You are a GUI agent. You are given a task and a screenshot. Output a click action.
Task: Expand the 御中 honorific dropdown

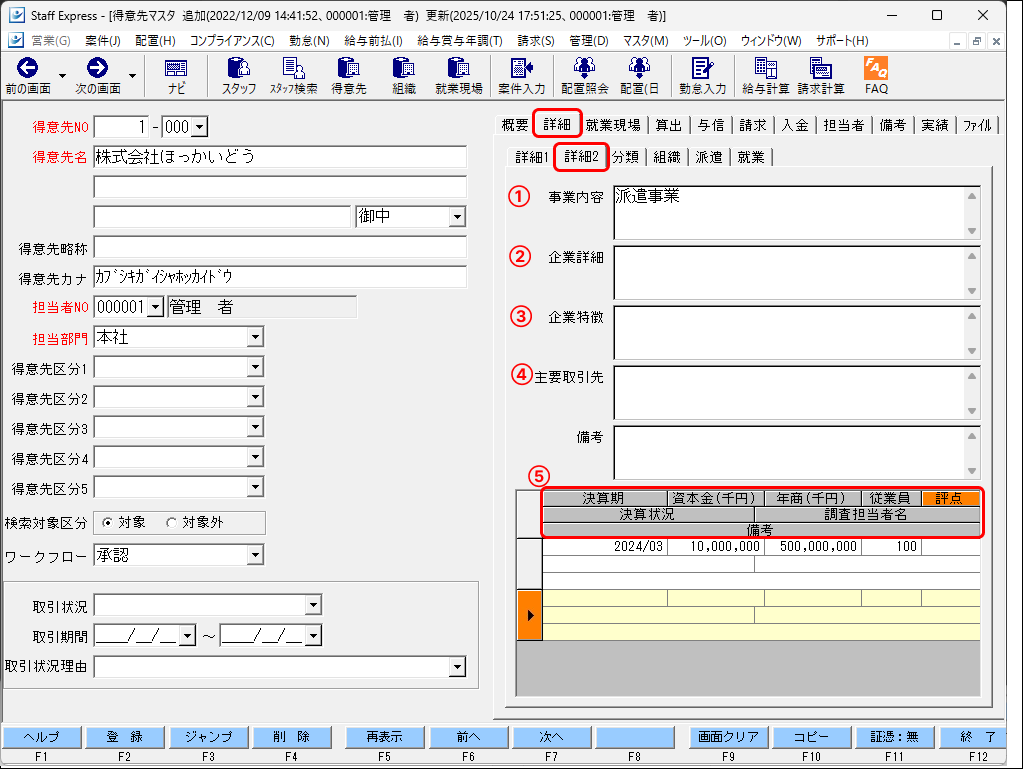point(457,217)
